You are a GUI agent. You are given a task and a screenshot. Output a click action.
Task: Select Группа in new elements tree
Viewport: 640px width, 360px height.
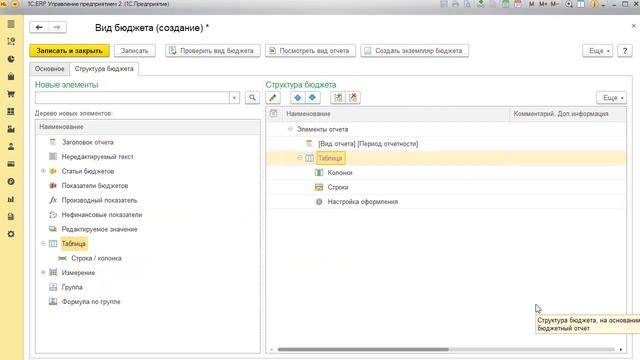(72, 287)
